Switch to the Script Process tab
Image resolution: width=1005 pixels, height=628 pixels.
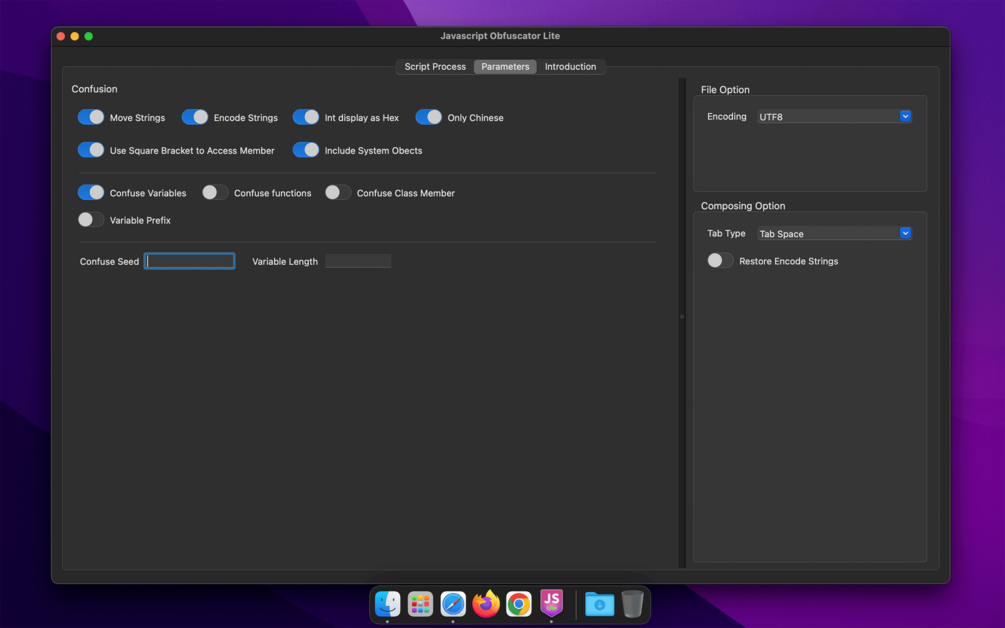point(435,67)
